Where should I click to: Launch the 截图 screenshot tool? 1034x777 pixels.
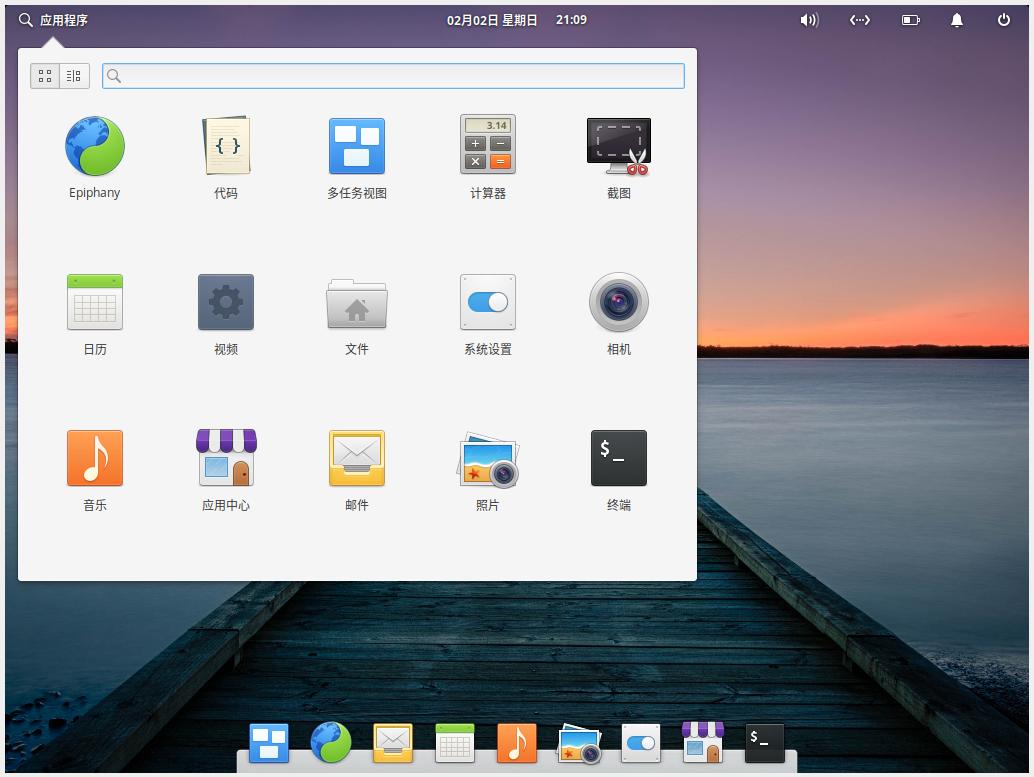point(618,145)
